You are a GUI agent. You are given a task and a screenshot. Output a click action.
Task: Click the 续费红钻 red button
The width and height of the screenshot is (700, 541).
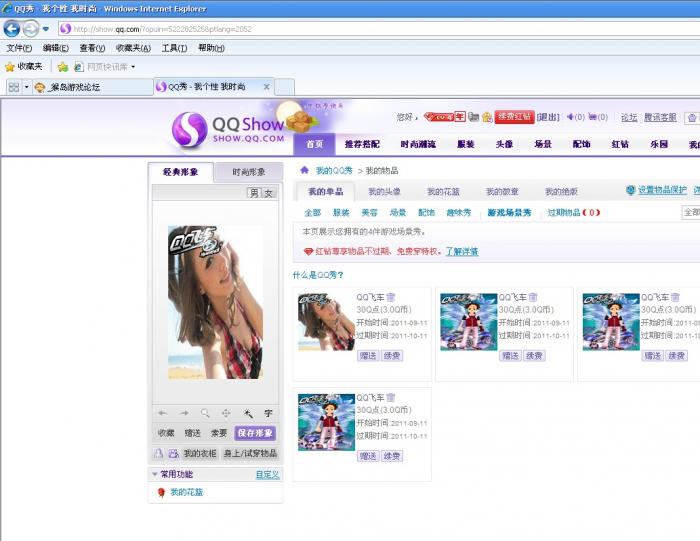(x=514, y=117)
